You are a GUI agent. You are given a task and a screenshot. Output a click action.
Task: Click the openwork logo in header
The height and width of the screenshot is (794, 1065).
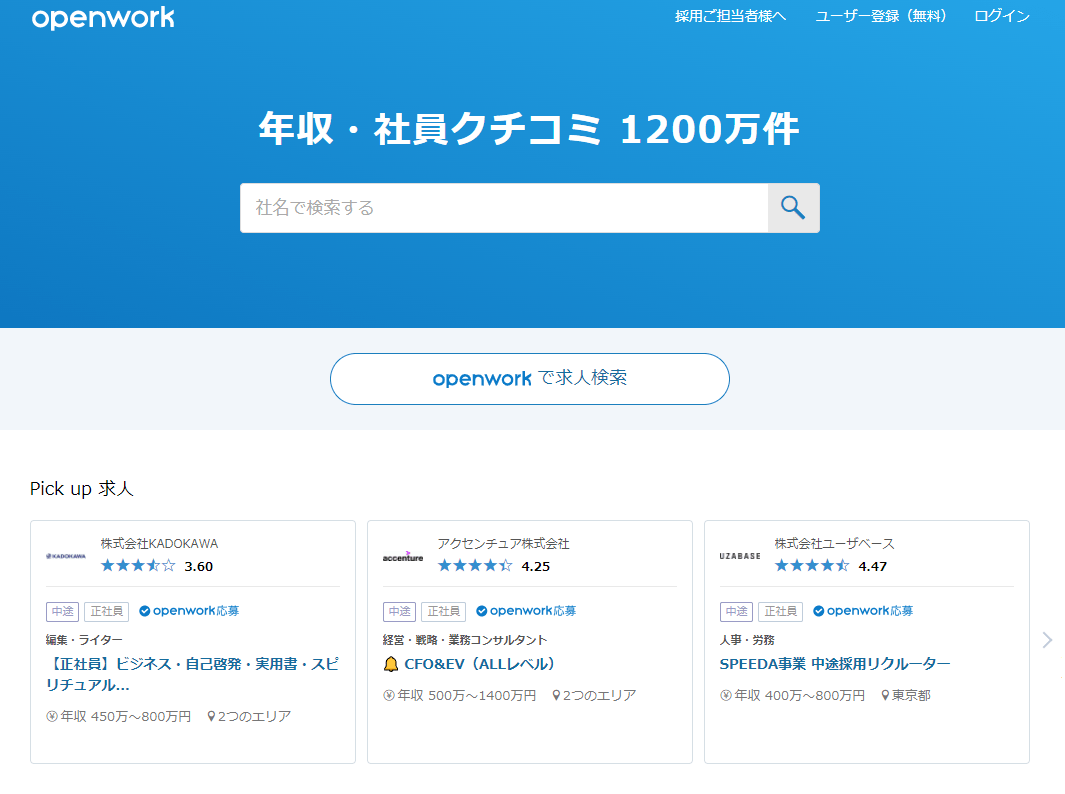click(103, 17)
